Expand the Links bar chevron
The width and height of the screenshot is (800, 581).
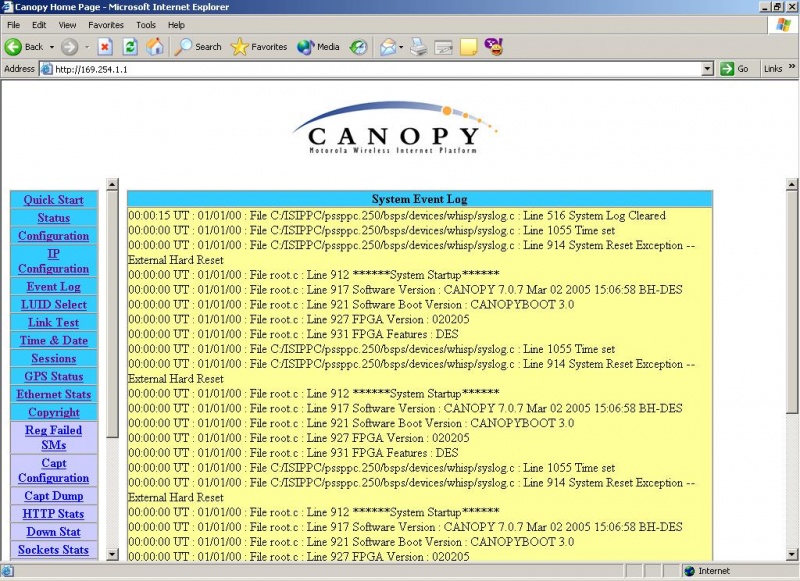point(793,68)
